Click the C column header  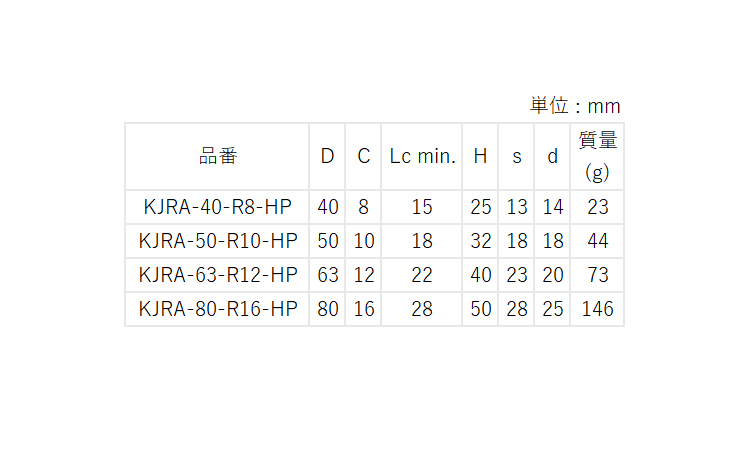click(x=364, y=156)
